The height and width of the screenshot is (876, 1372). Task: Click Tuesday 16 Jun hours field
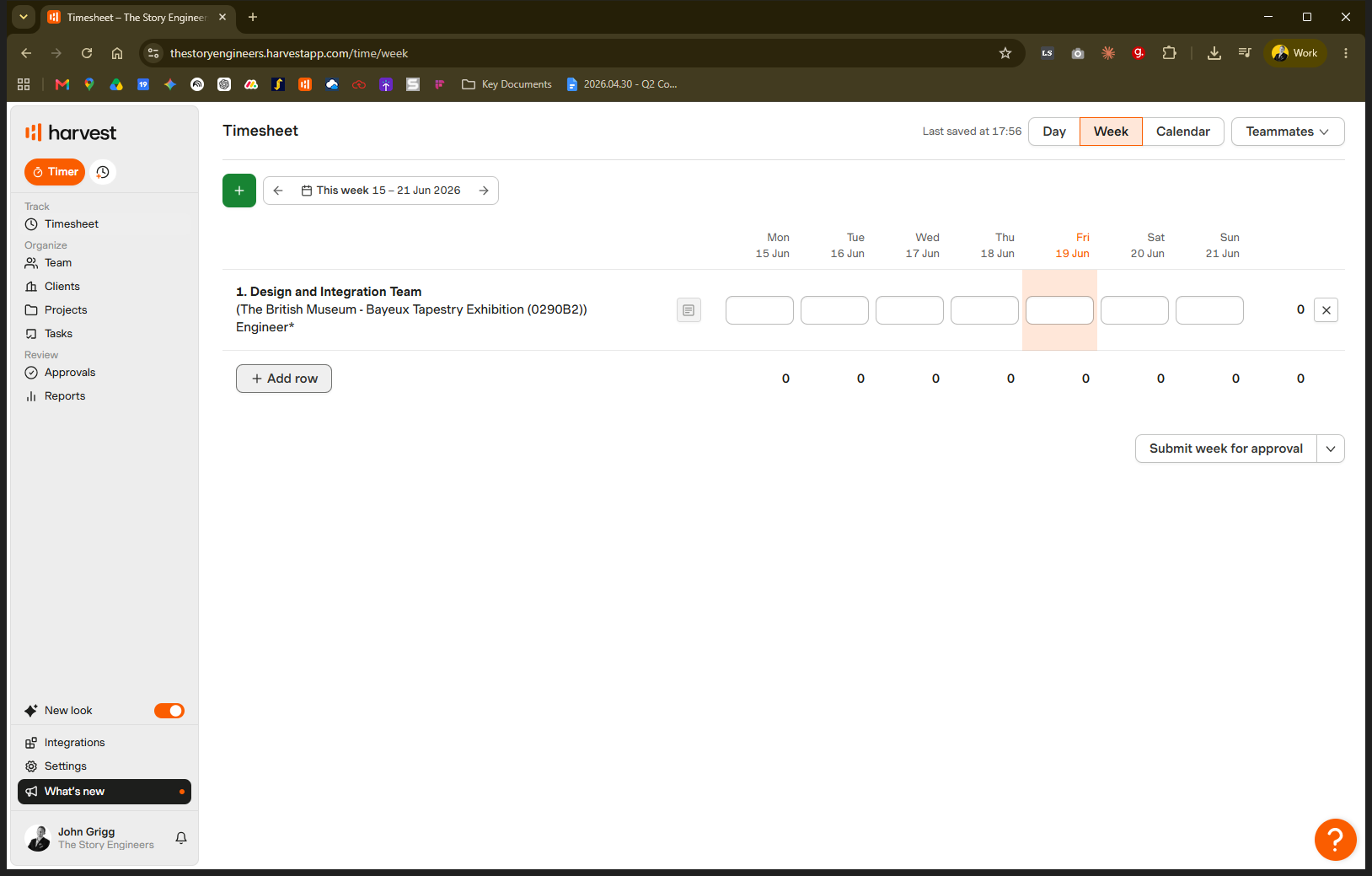(834, 310)
